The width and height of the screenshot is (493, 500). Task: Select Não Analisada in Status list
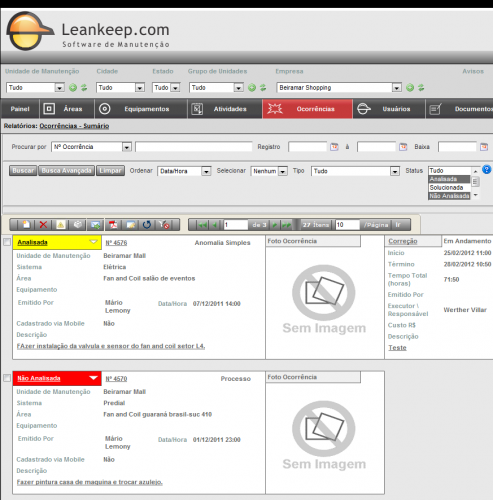tap(449, 196)
